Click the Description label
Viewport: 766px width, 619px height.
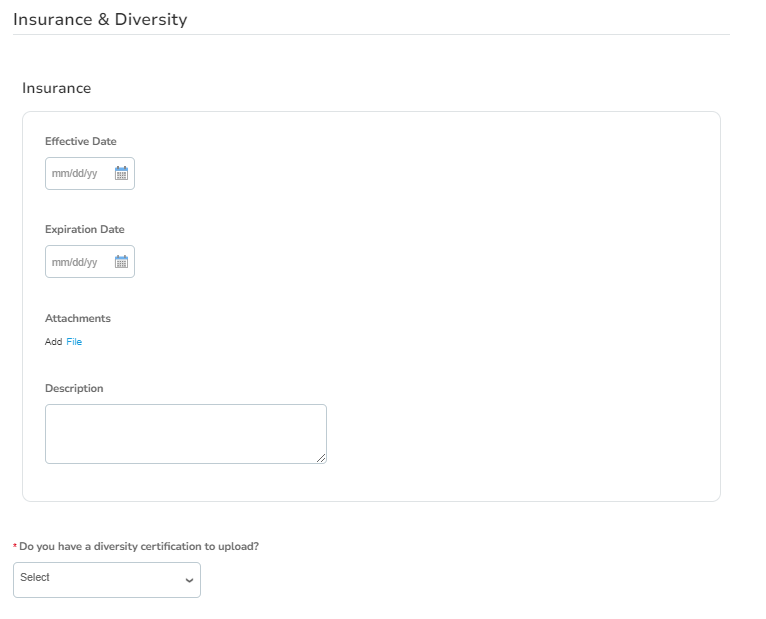click(74, 388)
